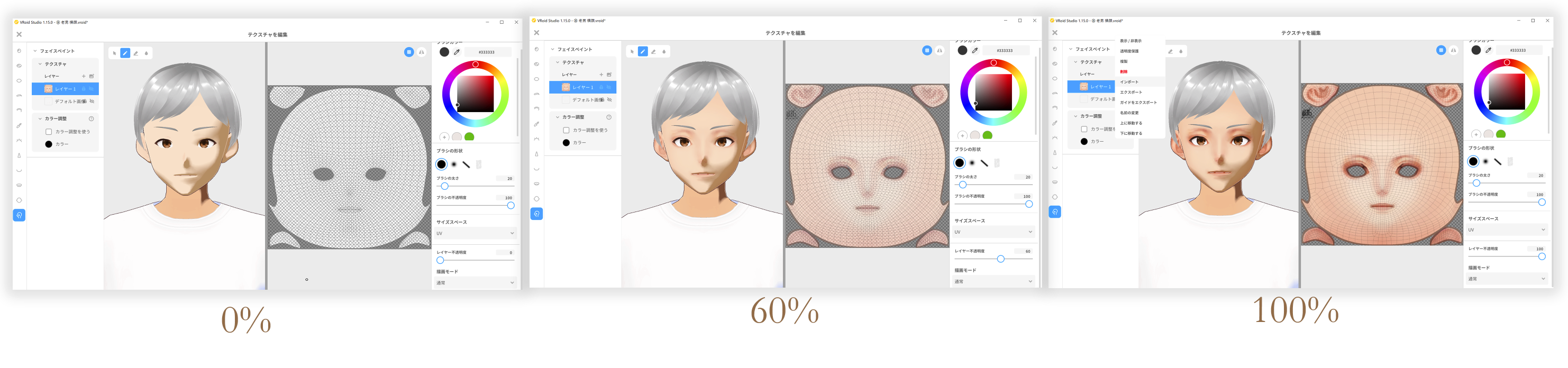Viewport: 1568px width, 368px height.
Task: Toggle visibility of デフォルト画像 layer in 60% window
Action: click(609, 100)
